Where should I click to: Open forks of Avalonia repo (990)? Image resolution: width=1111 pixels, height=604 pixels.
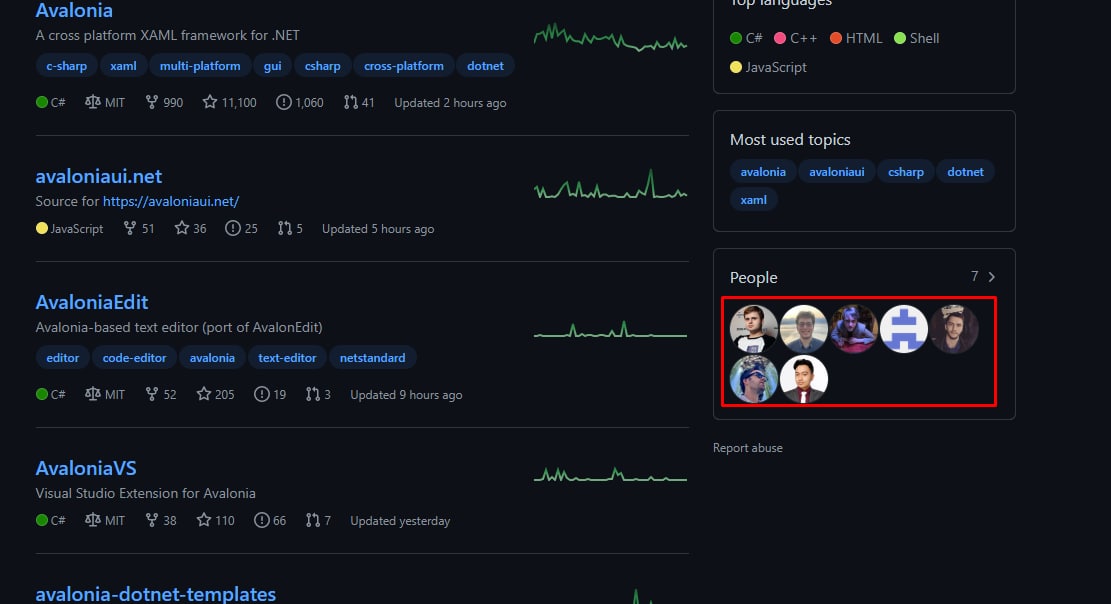164,103
